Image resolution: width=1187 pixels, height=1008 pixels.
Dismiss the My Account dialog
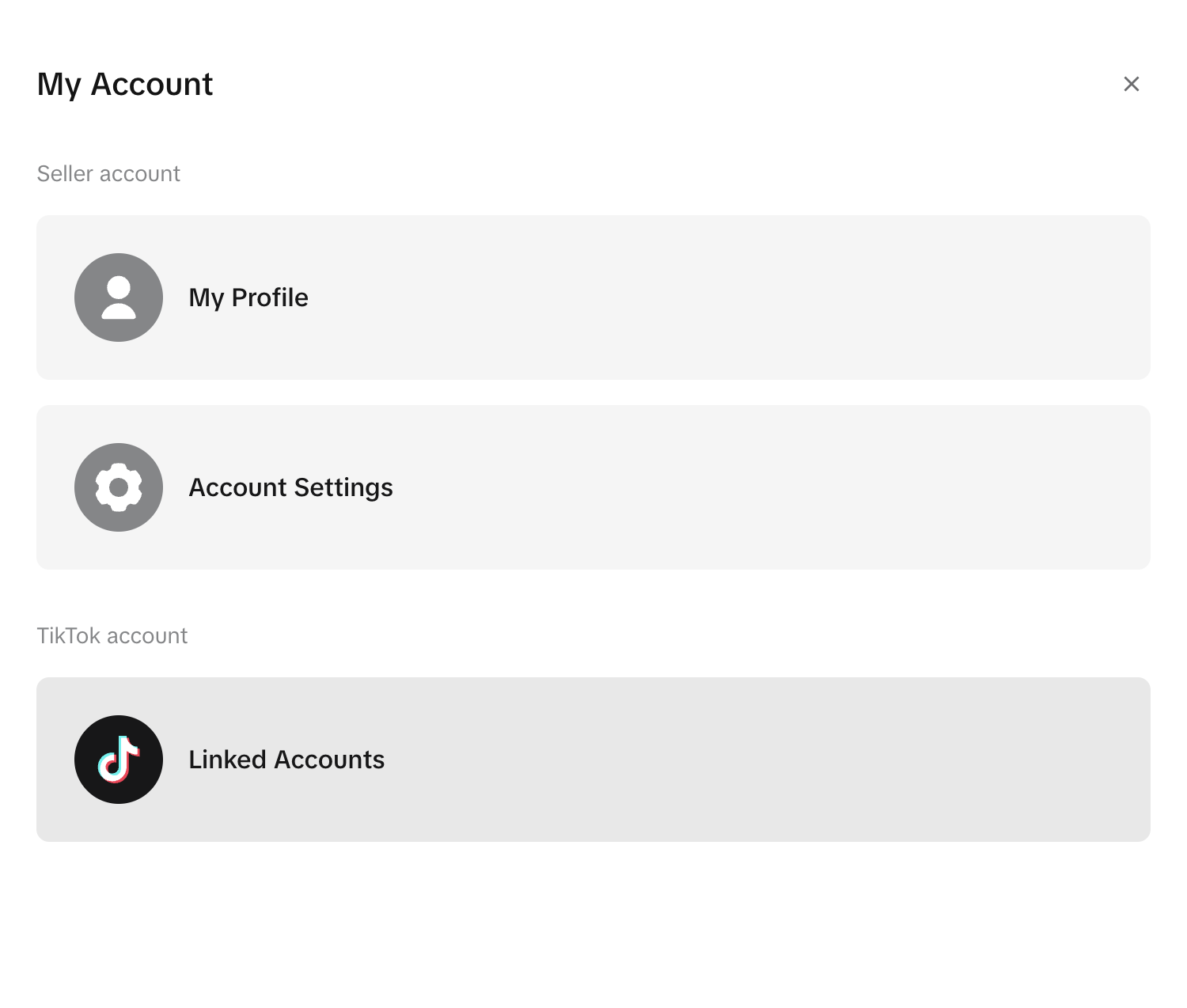tap(1132, 84)
